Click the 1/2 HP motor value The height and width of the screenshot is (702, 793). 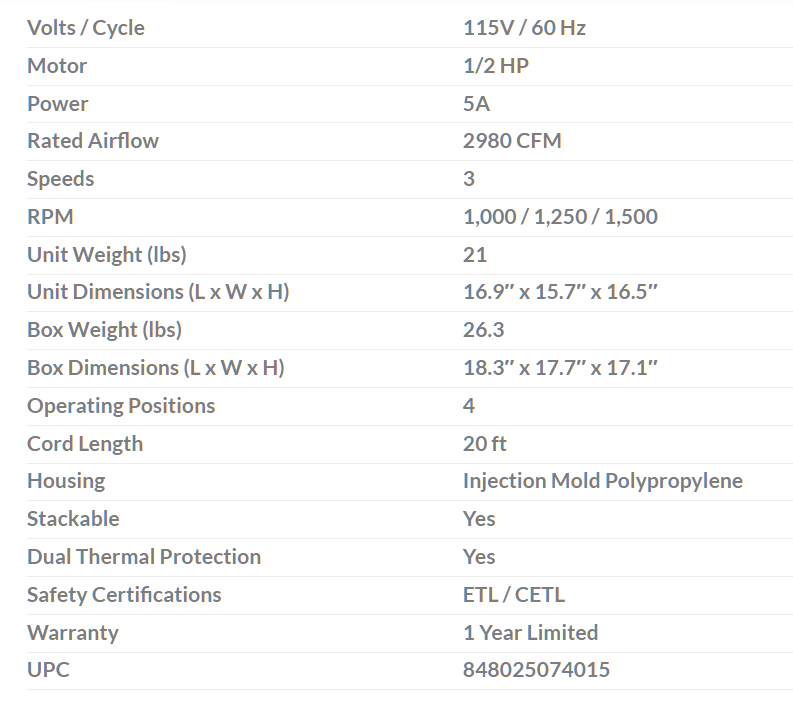tap(495, 66)
